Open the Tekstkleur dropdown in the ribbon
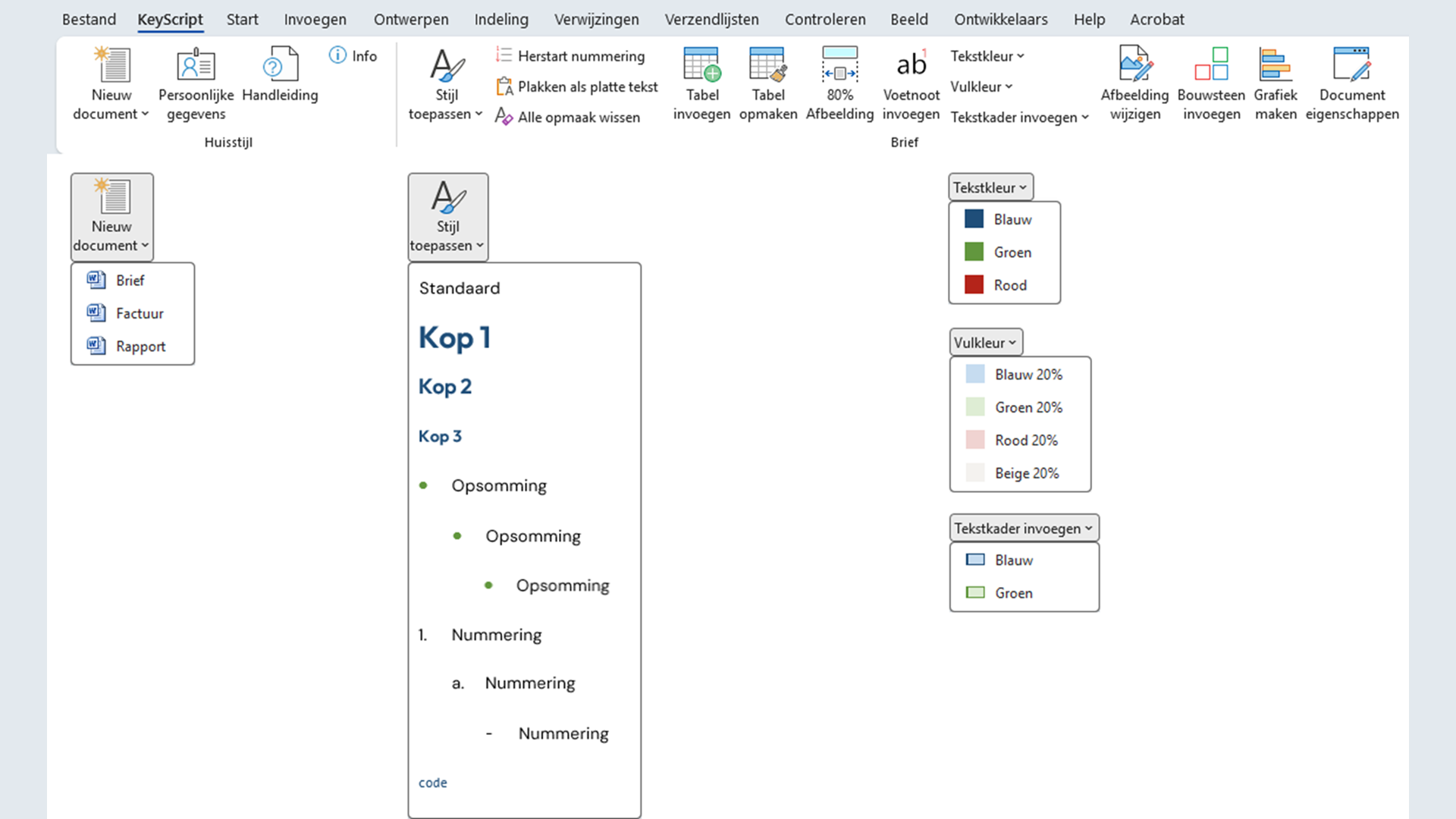Screen dimensions: 1456x819 (x=987, y=56)
